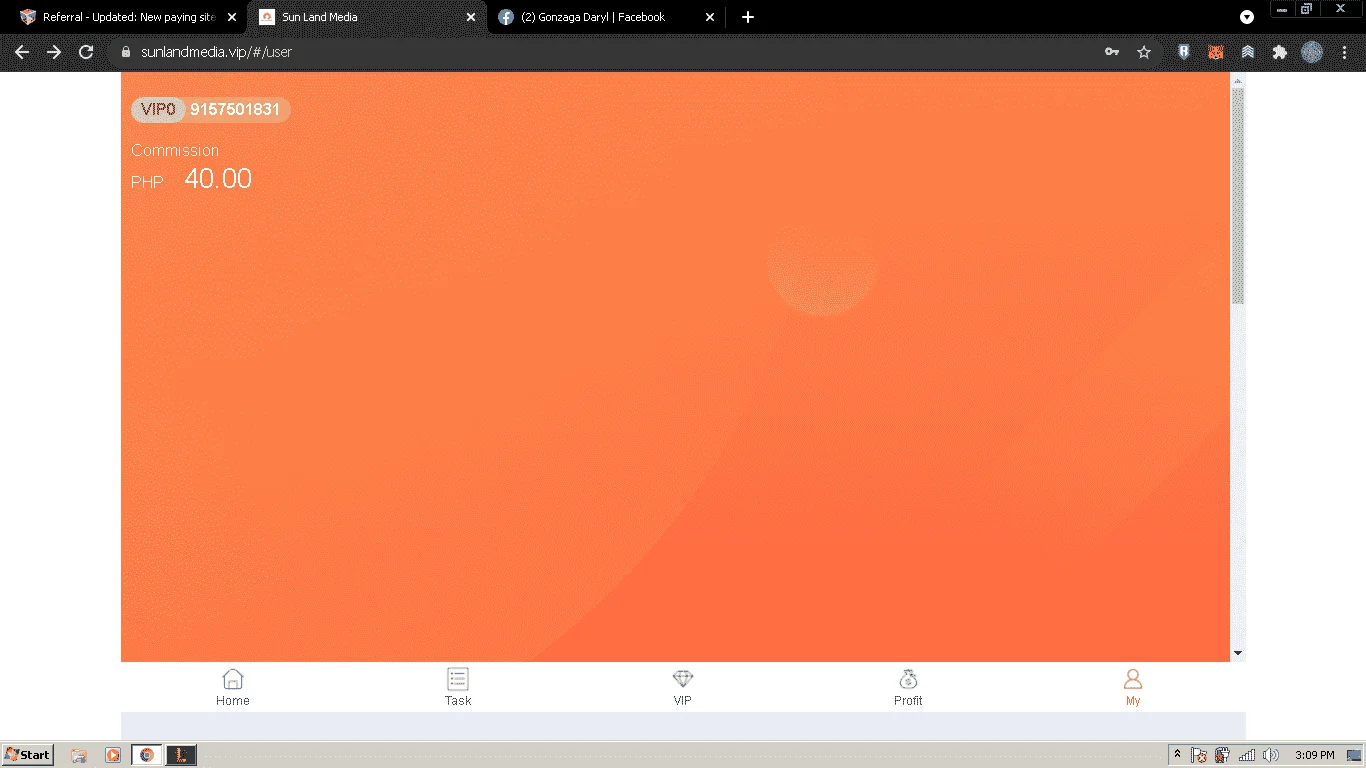1366x768 pixels.
Task: Bookmark this page with star icon
Action: point(1144,52)
